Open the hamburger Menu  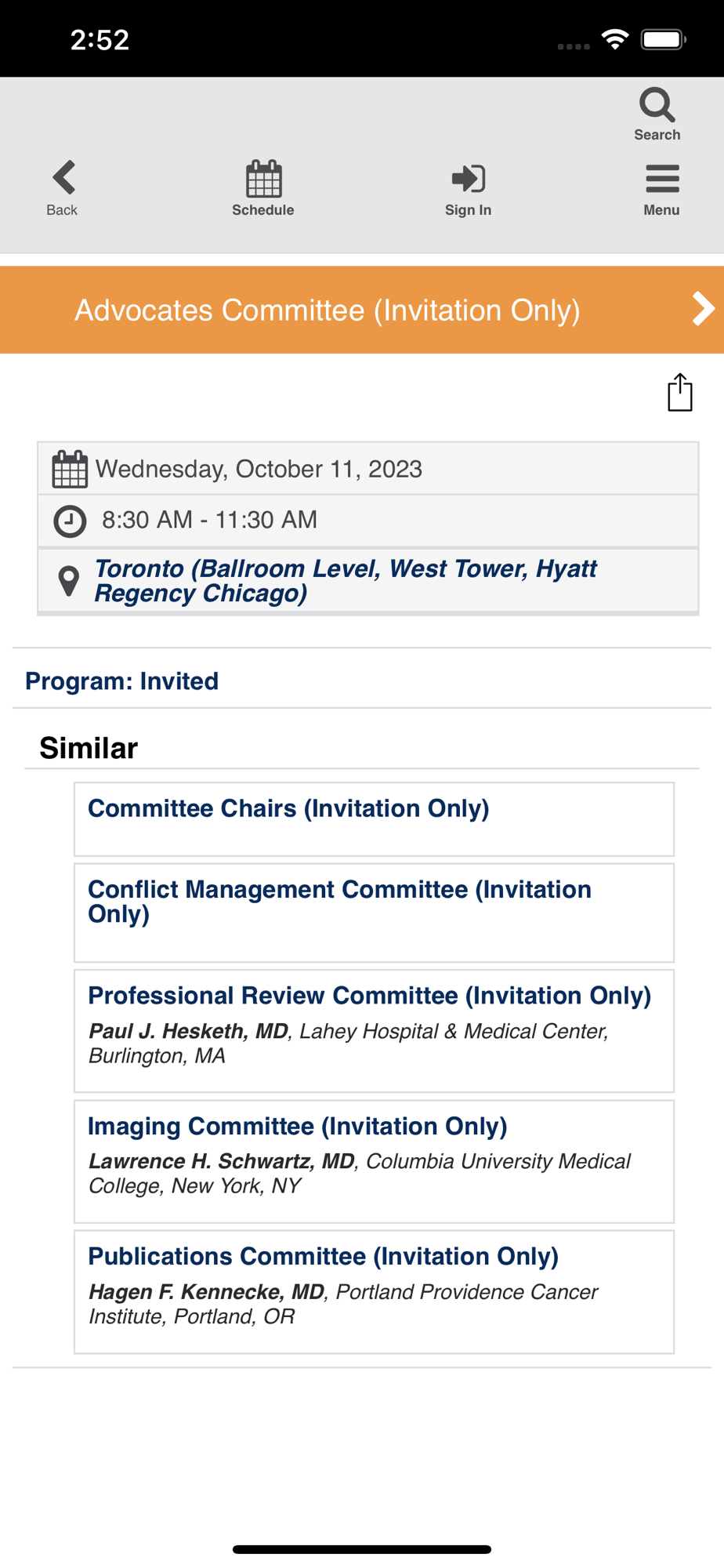[x=662, y=180]
